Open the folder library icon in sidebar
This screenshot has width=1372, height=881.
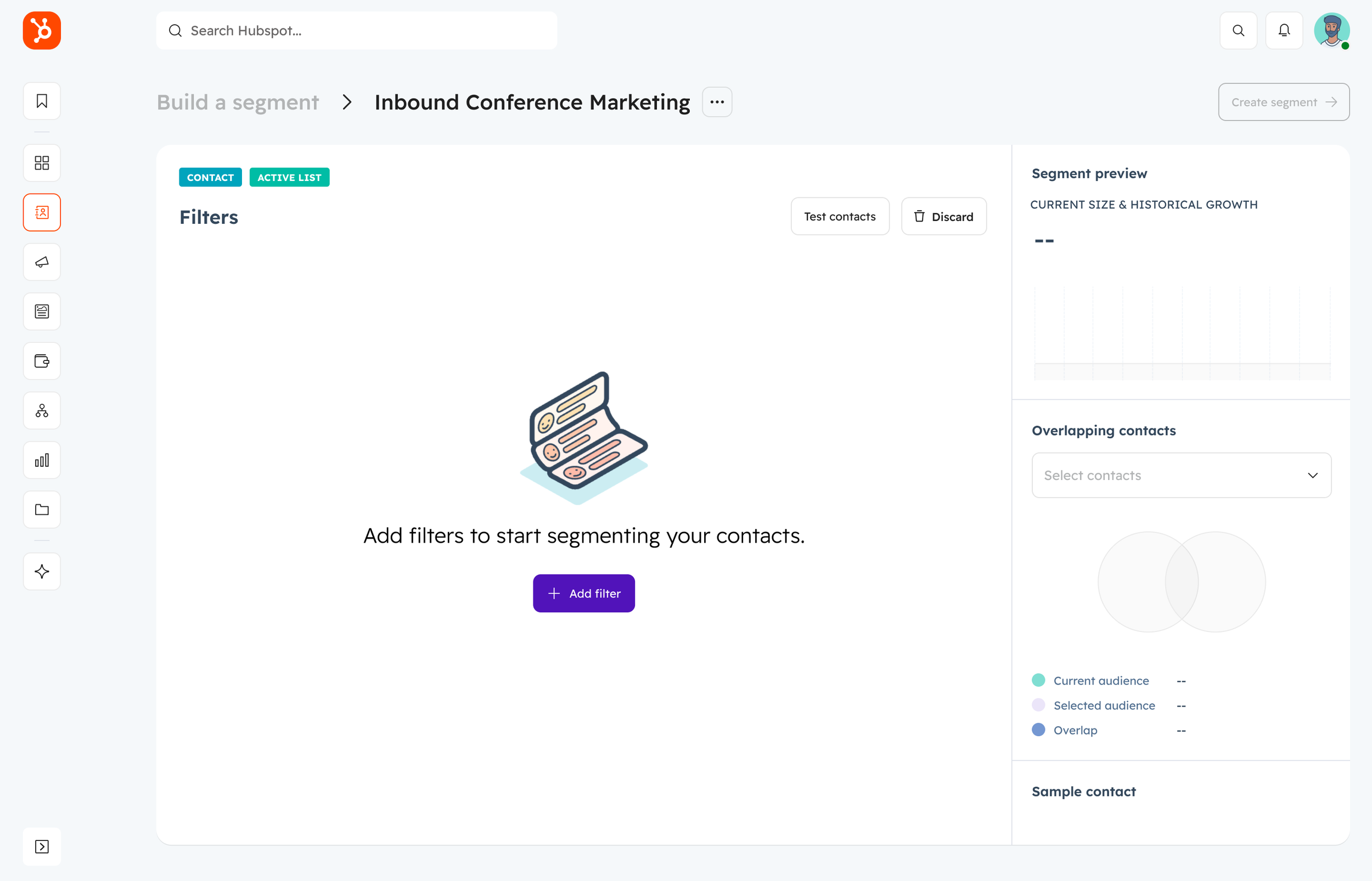tap(42, 510)
